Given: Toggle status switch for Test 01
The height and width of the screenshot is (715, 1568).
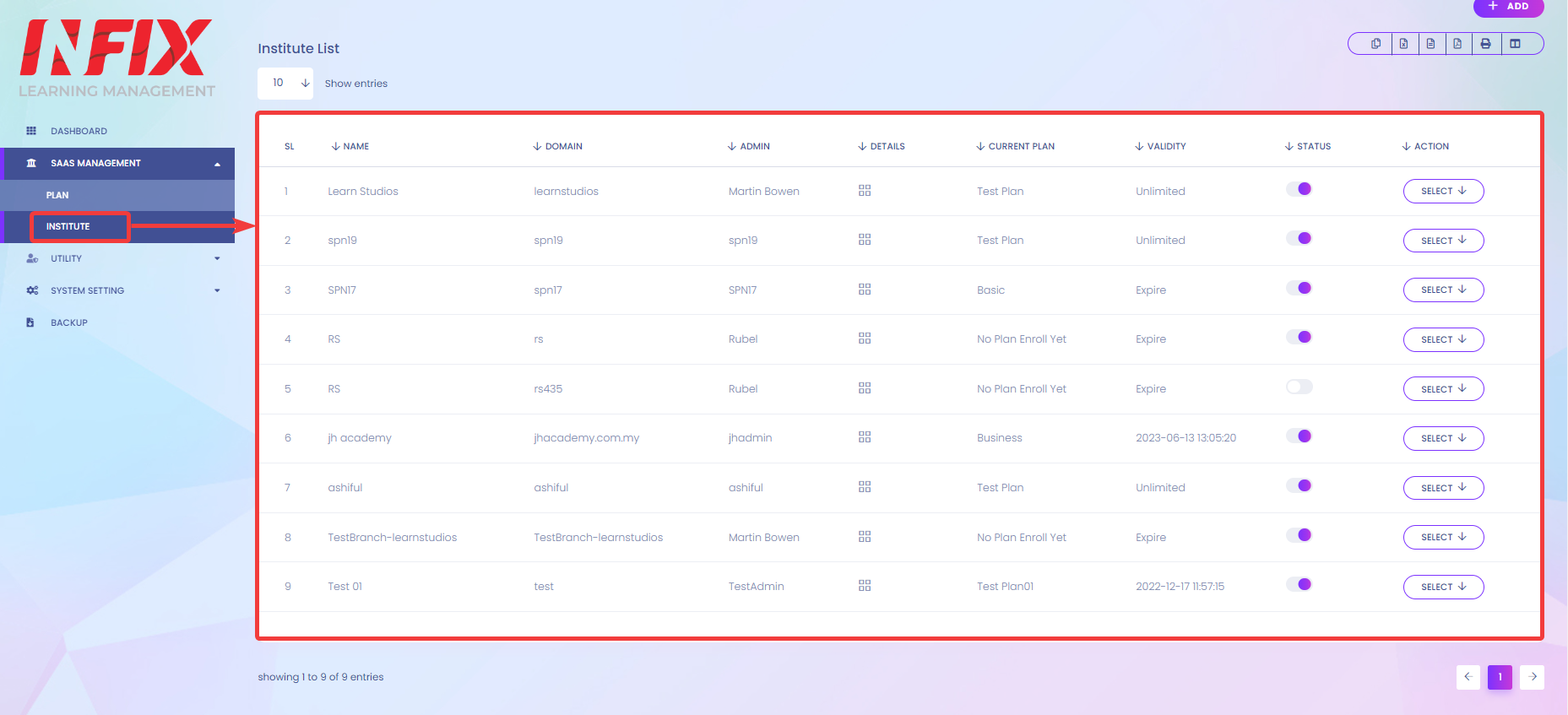Looking at the screenshot, I should (x=1299, y=584).
